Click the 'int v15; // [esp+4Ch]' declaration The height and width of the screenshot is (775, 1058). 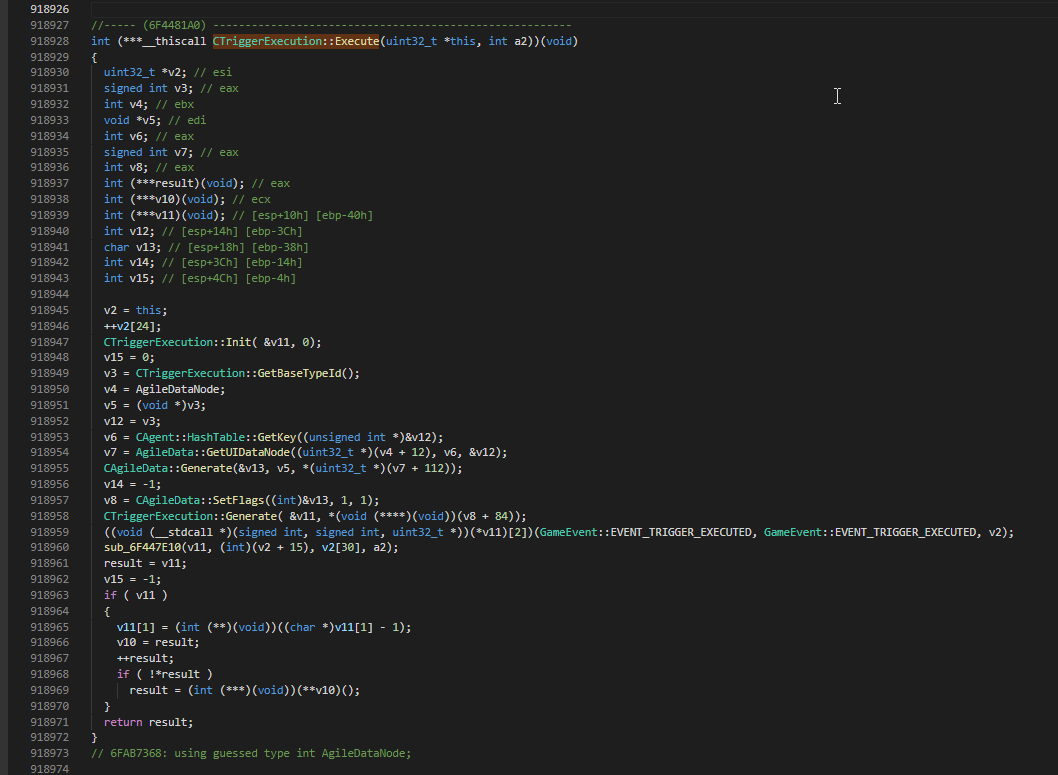(x=200, y=279)
